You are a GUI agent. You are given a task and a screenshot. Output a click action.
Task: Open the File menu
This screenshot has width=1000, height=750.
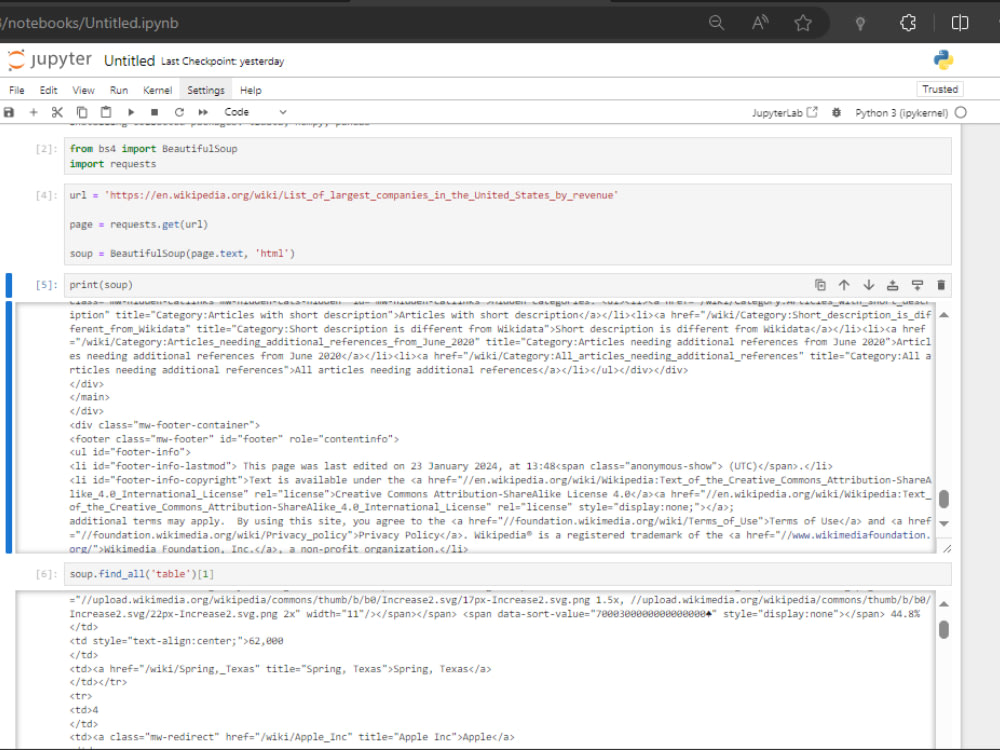point(16,89)
